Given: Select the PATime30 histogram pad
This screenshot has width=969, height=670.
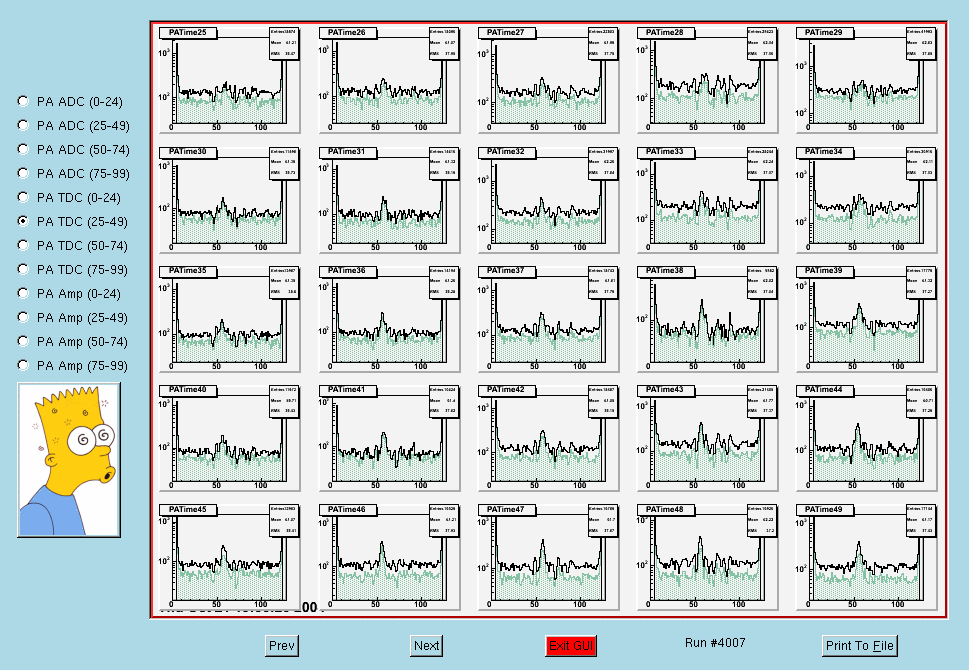Looking at the screenshot, I should click(229, 200).
